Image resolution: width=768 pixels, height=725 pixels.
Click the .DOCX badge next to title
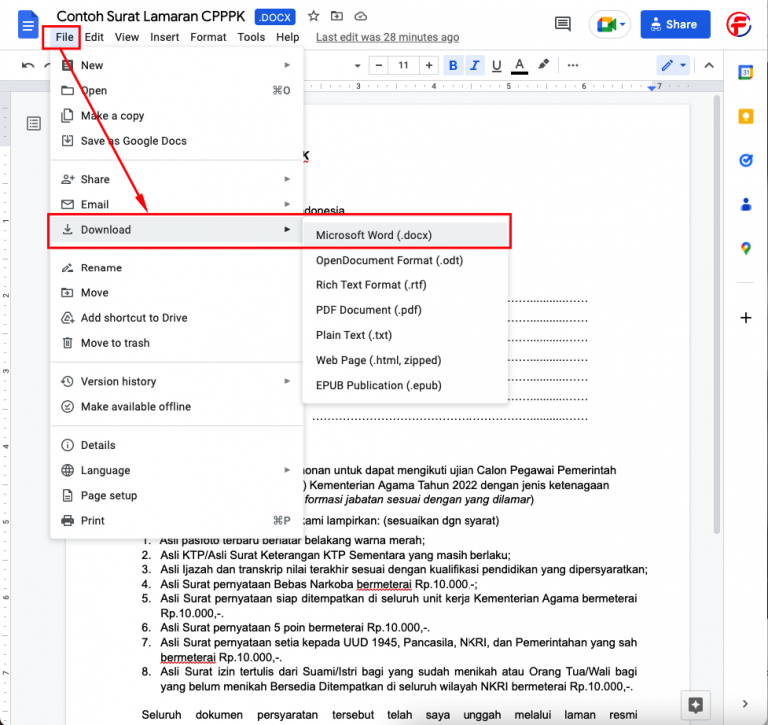[x=275, y=17]
